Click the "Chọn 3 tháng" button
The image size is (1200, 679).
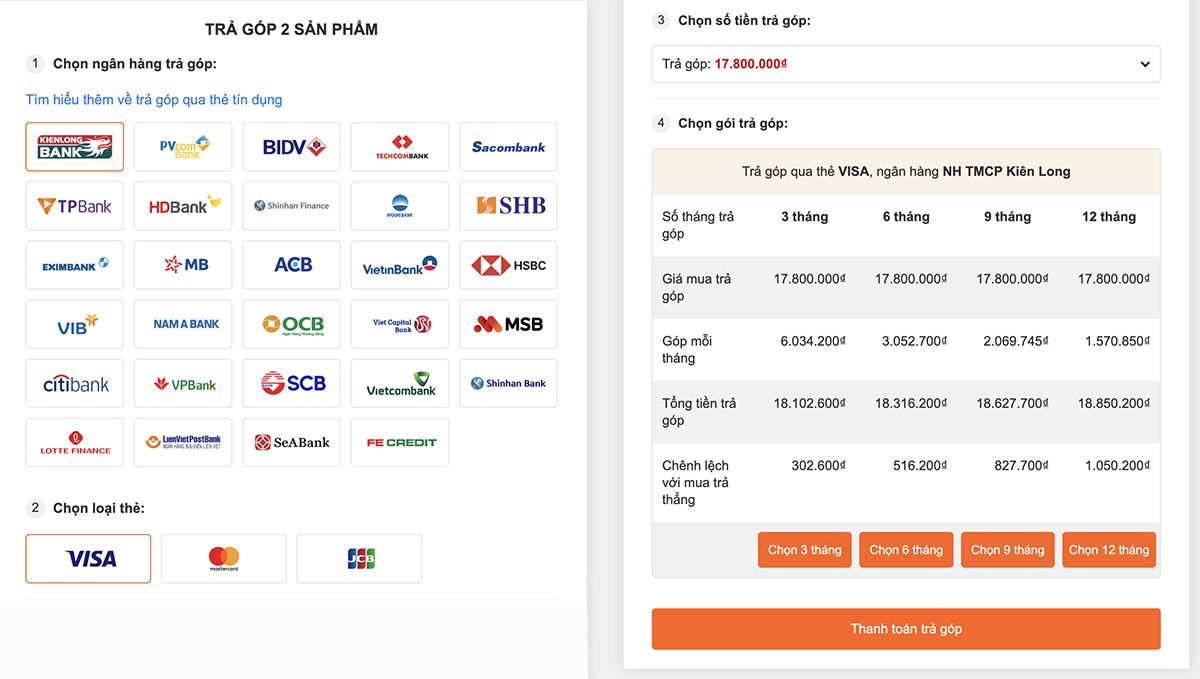[x=805, y=550]
